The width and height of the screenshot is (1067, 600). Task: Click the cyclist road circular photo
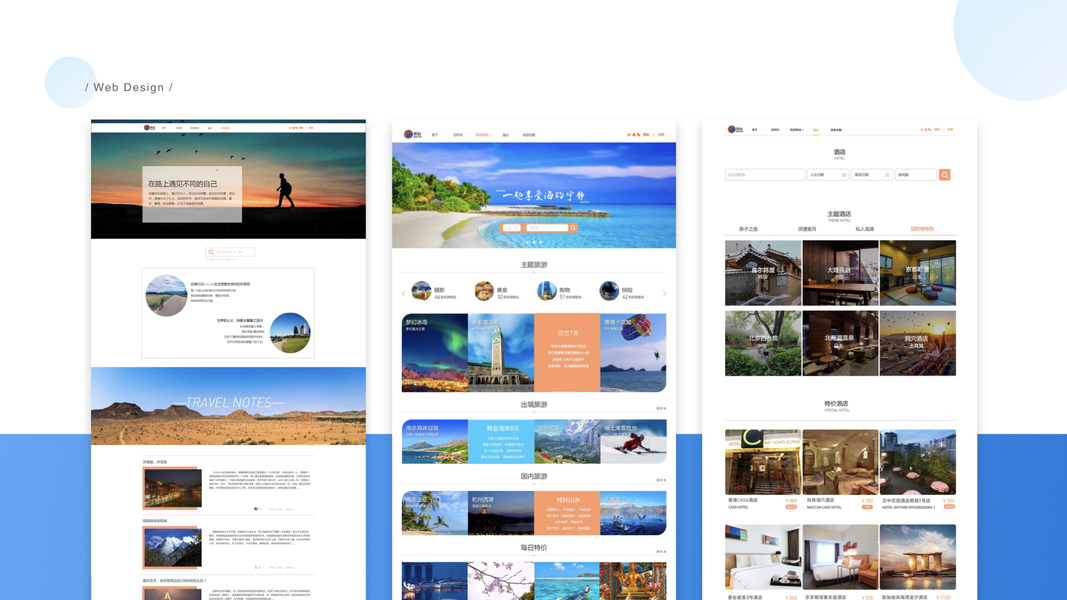click(x=166, y=295)
